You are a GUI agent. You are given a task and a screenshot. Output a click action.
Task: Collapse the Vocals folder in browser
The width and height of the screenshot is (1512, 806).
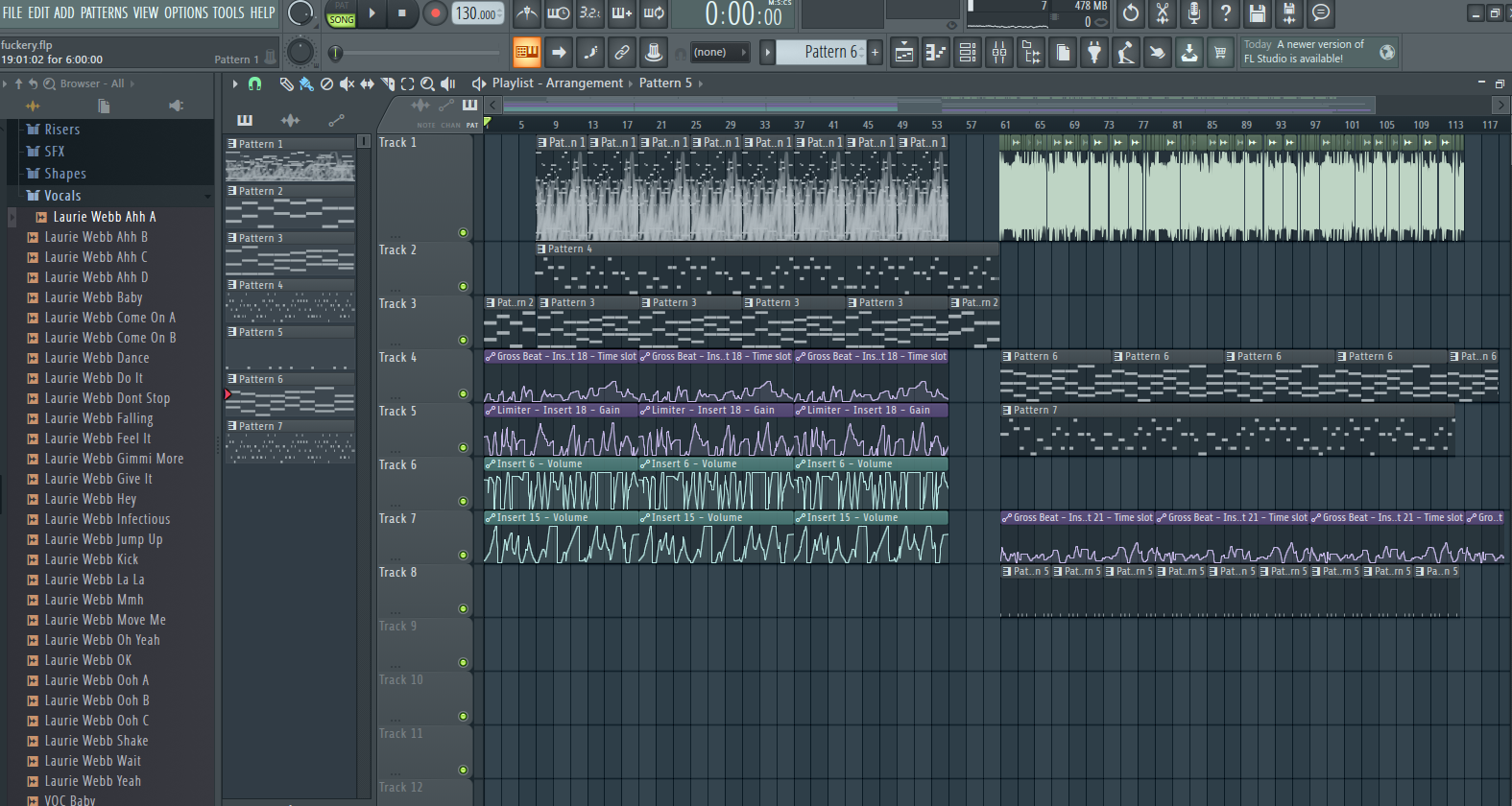click(62, 196)
